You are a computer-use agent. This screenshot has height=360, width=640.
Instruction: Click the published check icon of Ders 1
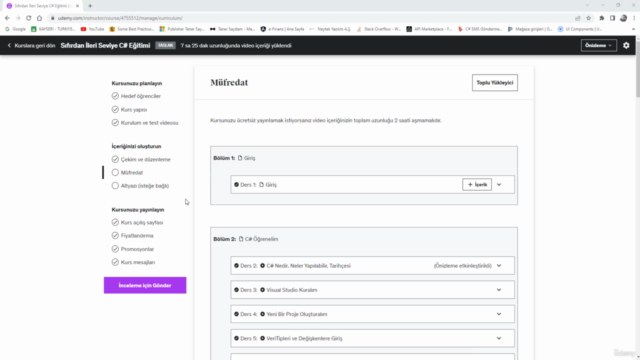click(x=236, y=184)
